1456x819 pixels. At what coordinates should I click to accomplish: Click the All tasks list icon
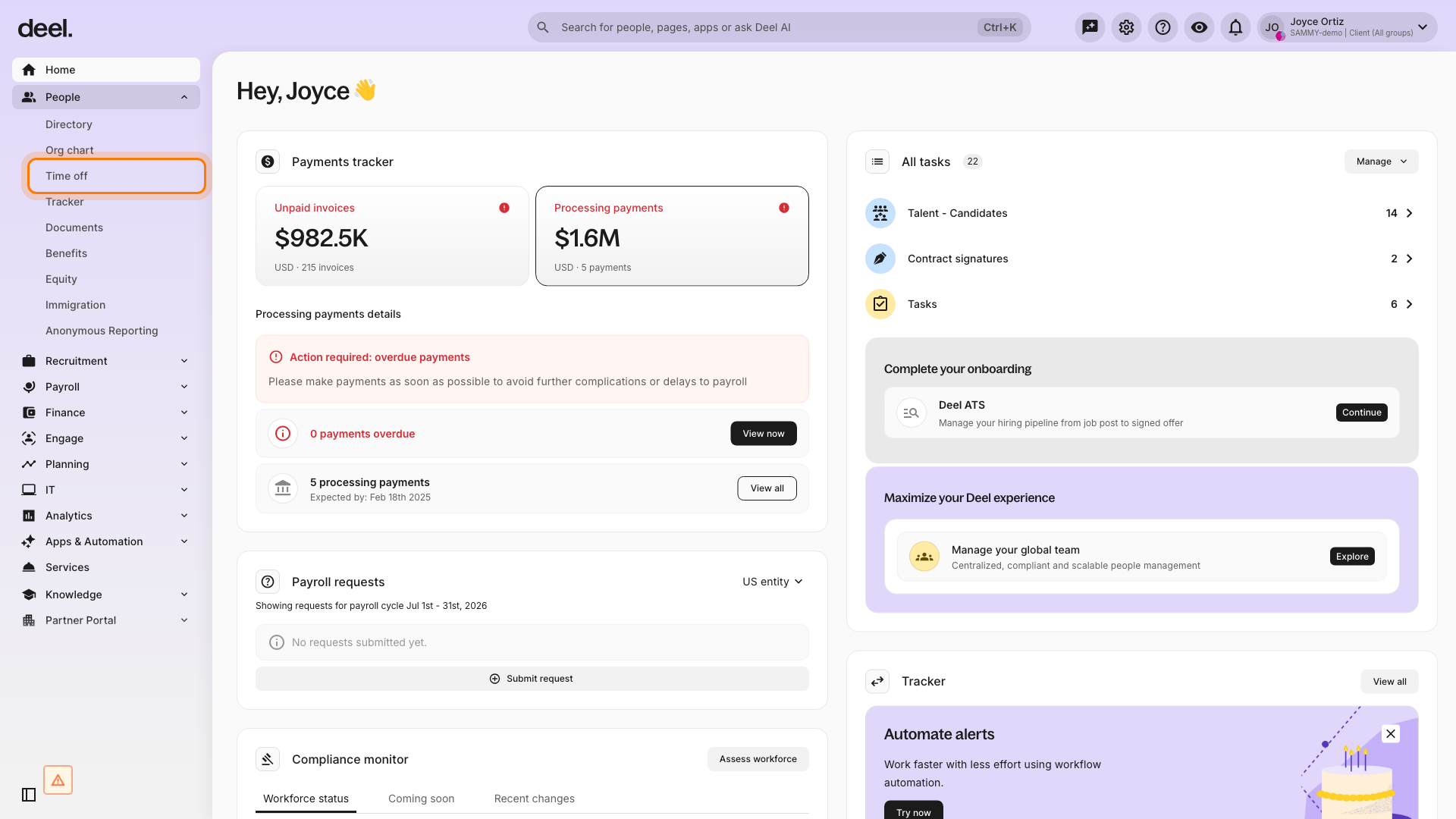click(x=877, y=162)
